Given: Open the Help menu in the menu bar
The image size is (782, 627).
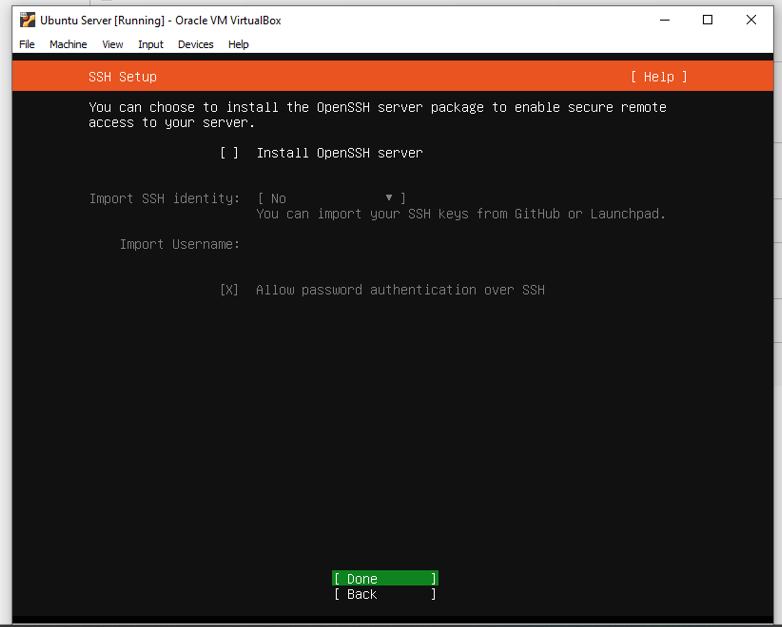Looking at the screenshot, I should (x=238, y=44).
